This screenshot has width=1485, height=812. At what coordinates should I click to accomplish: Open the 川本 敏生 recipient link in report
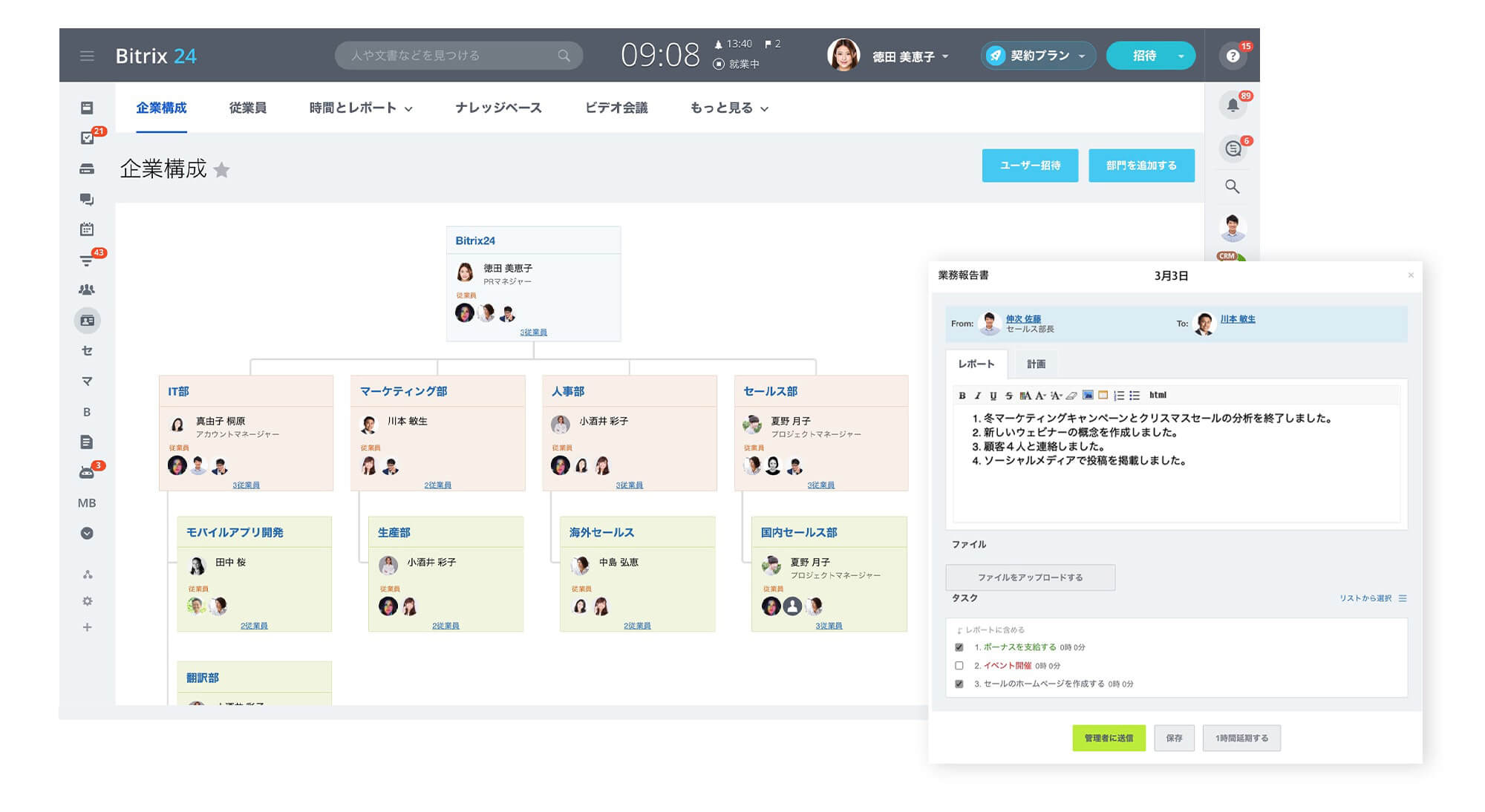pyautogui.click(x=1237, y=319)
